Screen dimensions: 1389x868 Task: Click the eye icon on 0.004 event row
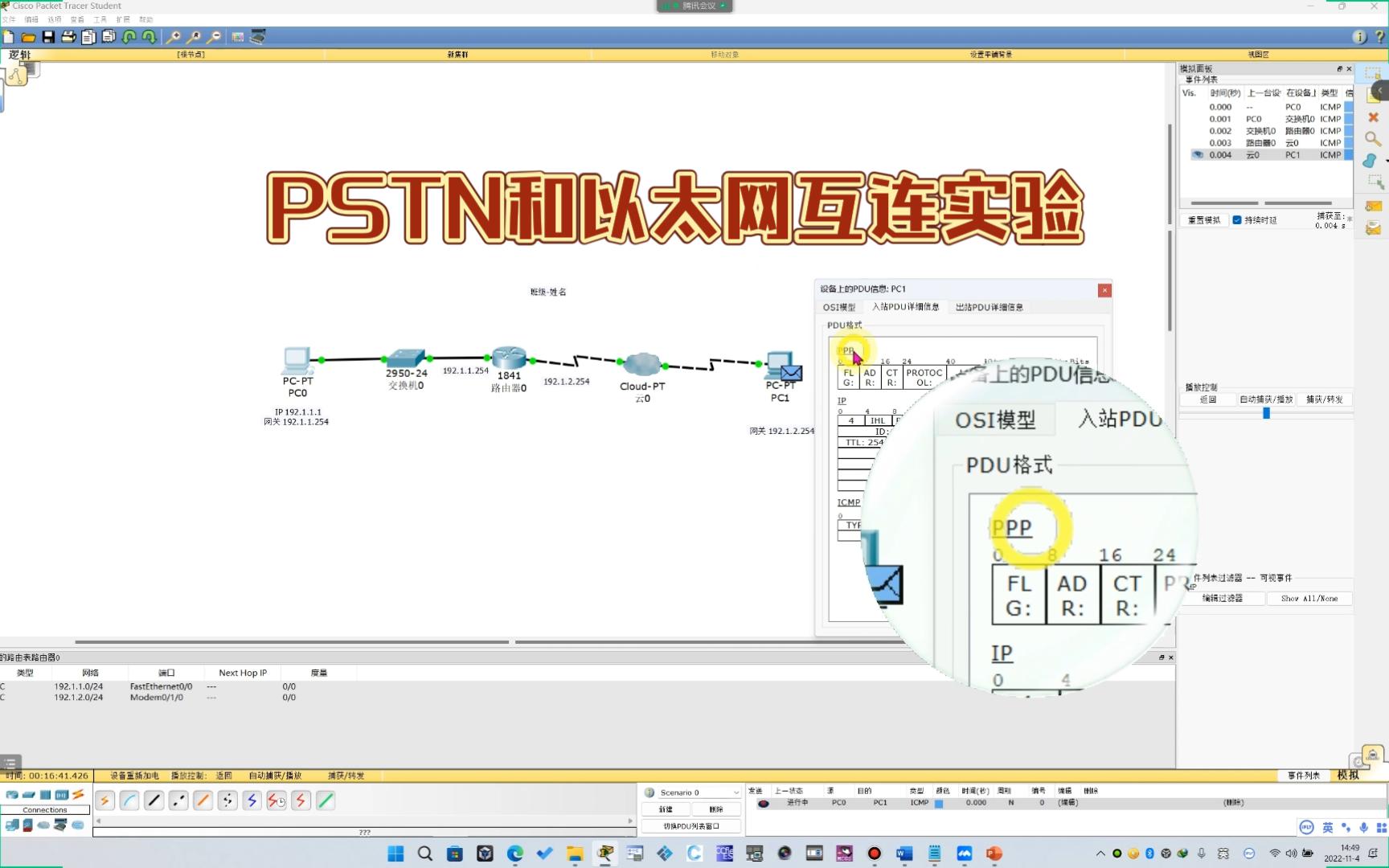click(1198, 155)
